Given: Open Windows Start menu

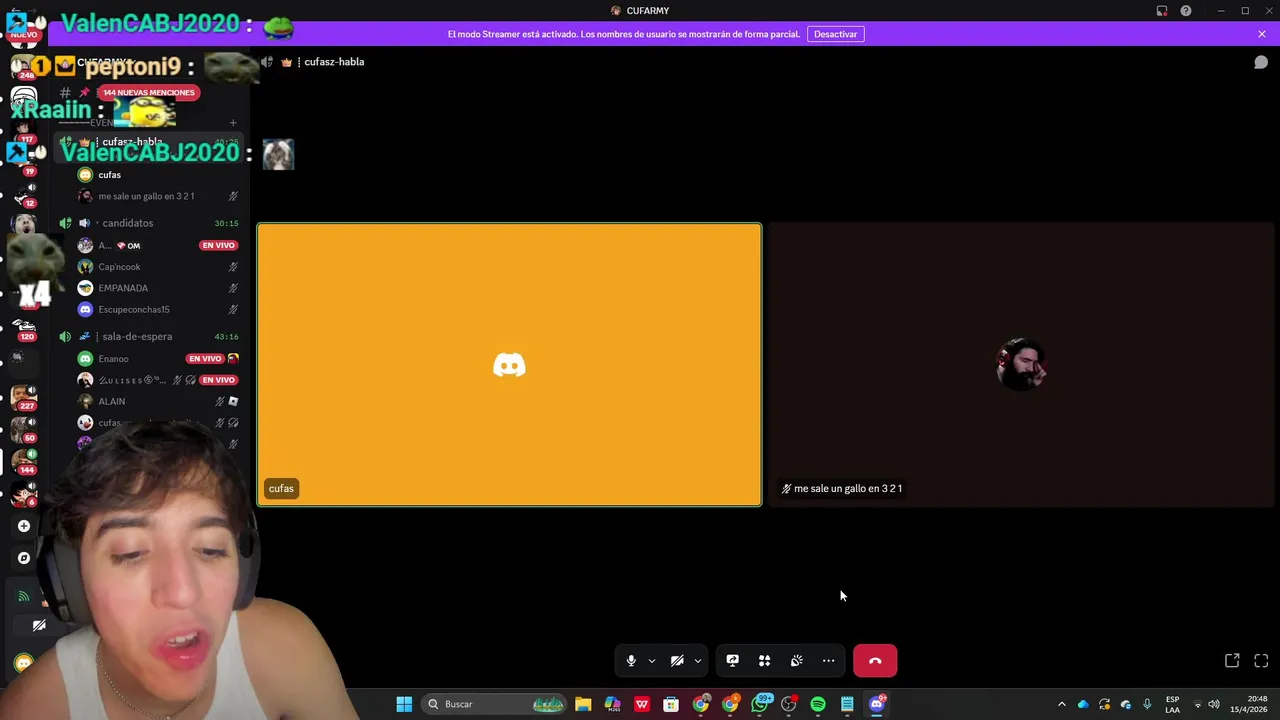Looking at the screenshot, I should coord(404,704).
